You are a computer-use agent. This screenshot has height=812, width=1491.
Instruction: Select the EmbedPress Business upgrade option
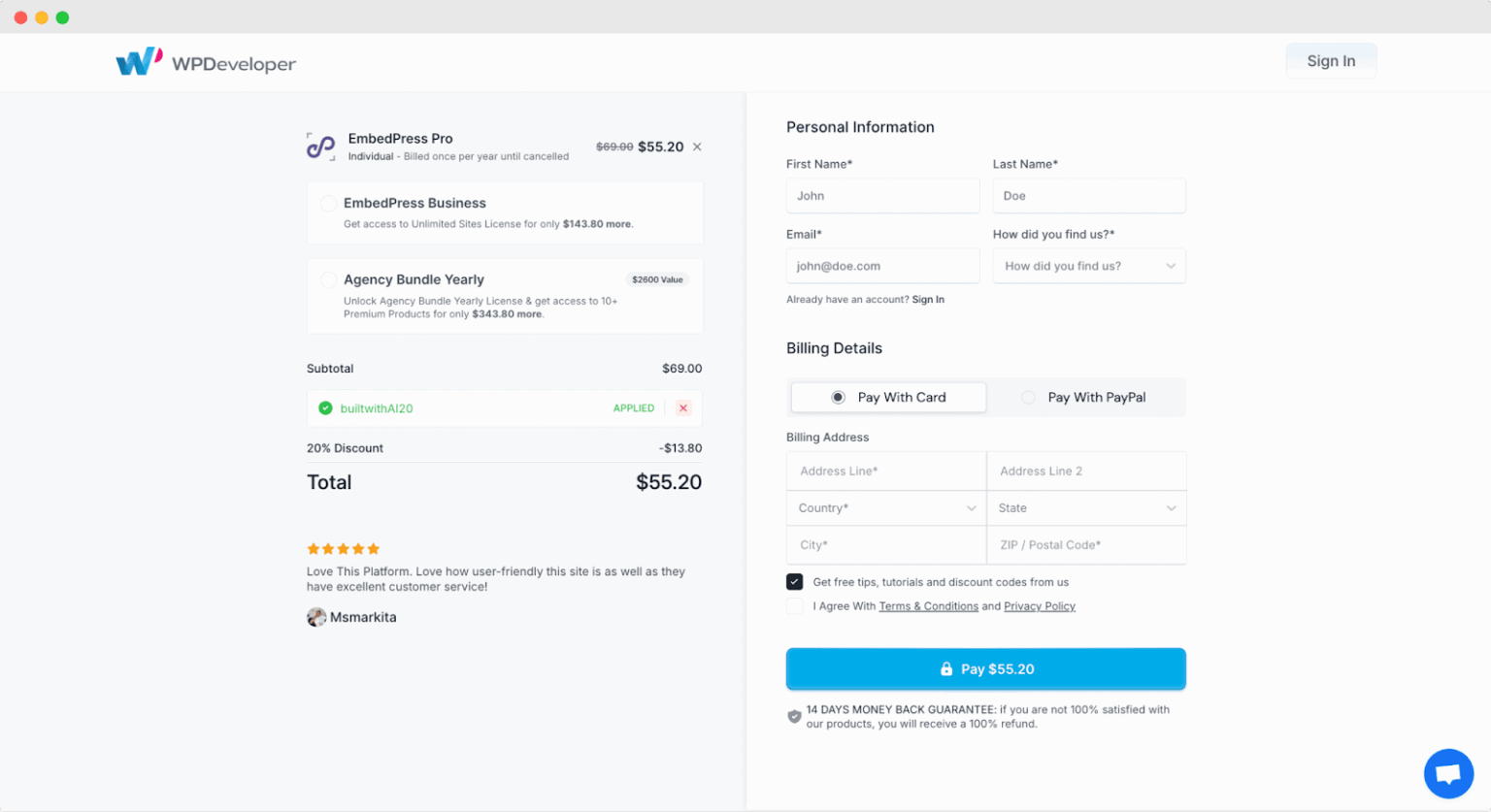pos(329,204)
